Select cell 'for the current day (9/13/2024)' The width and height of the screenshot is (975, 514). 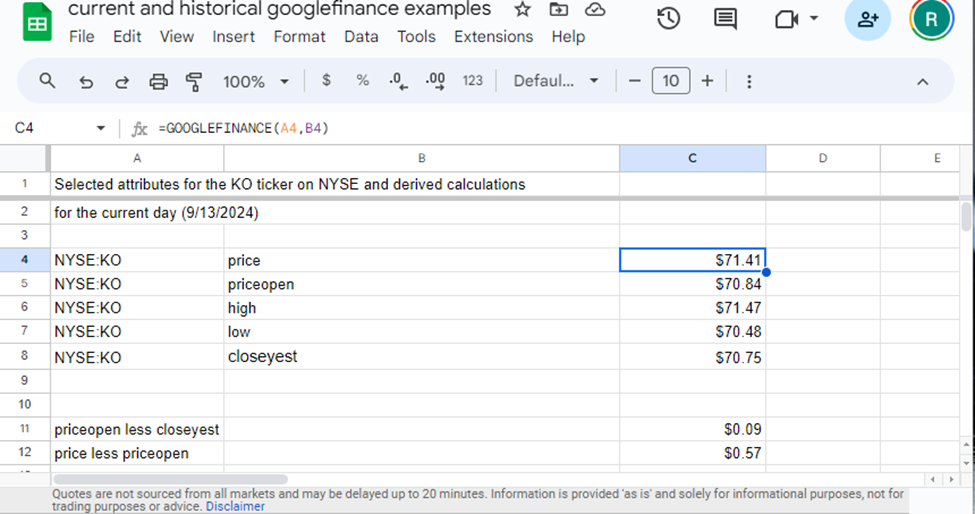click(x=137, y=213)
